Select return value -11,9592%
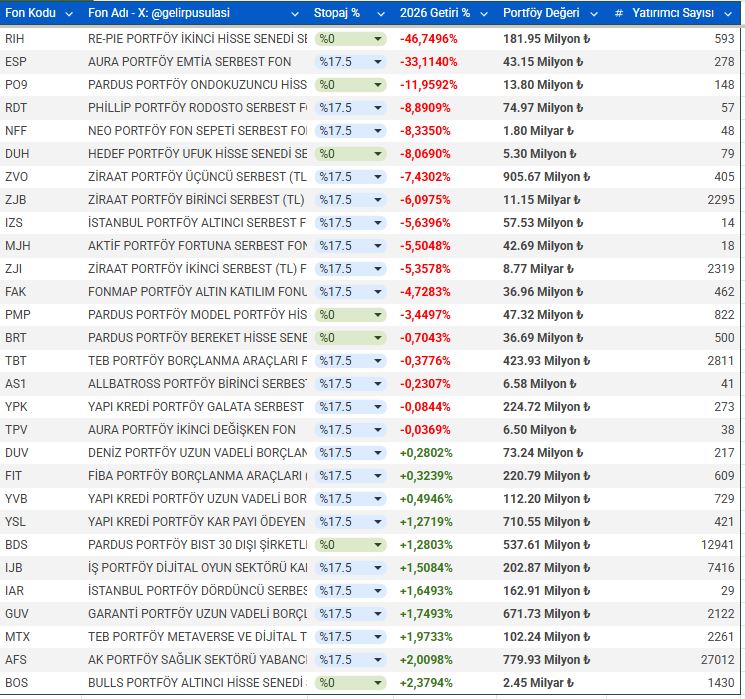 point(429,85)
